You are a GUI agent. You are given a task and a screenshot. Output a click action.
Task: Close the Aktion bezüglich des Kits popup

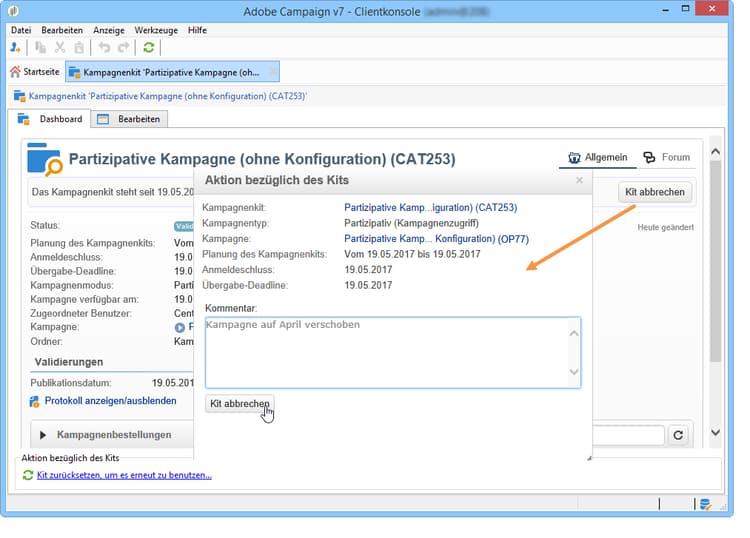[579, 180]
